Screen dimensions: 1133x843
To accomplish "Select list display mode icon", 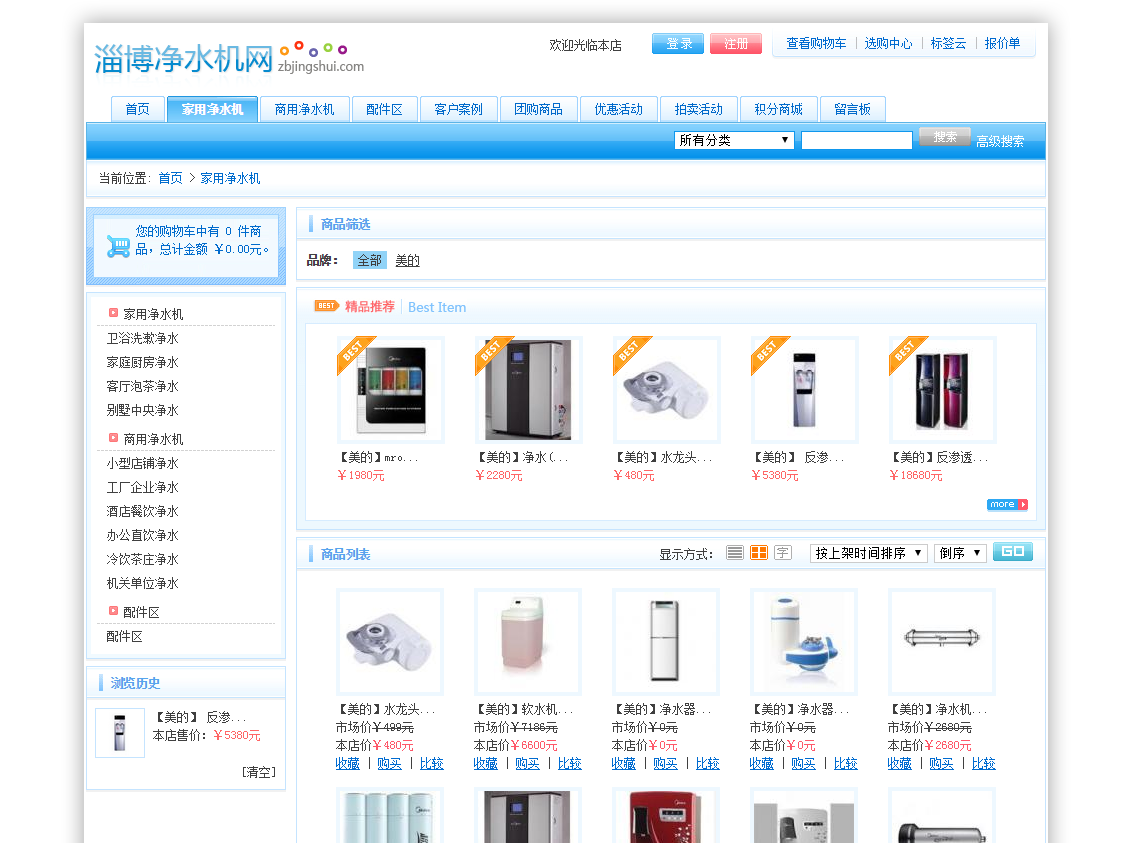I will click(735, 553).
